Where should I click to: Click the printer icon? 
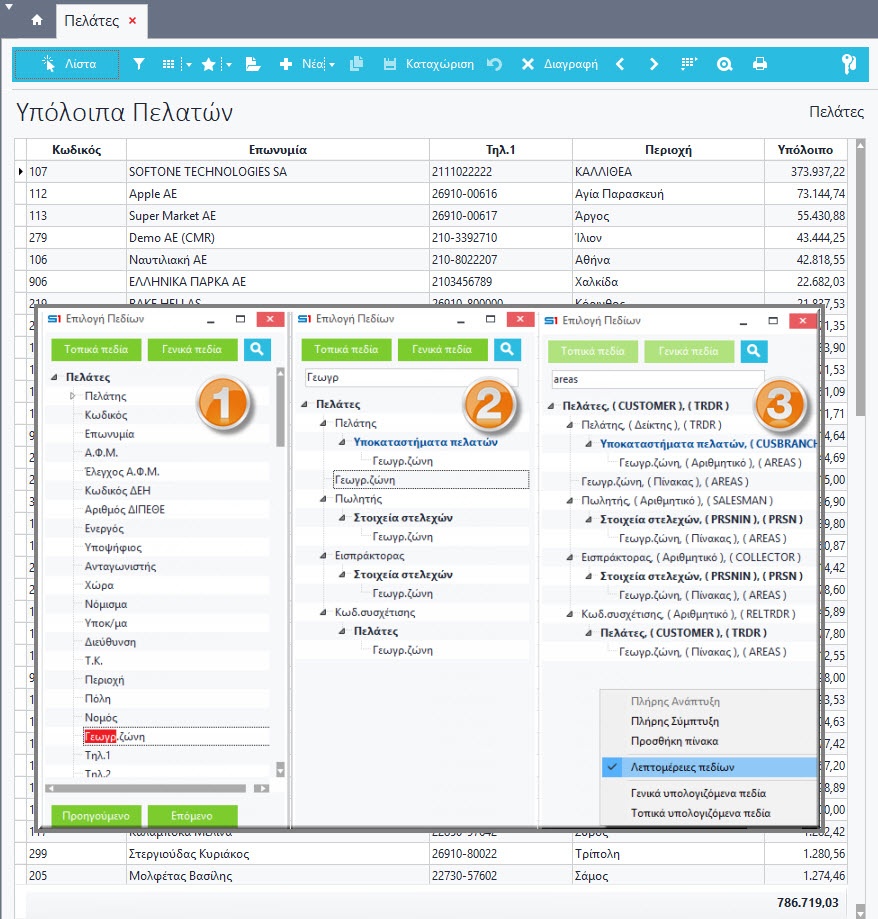(x=760, y=64)
